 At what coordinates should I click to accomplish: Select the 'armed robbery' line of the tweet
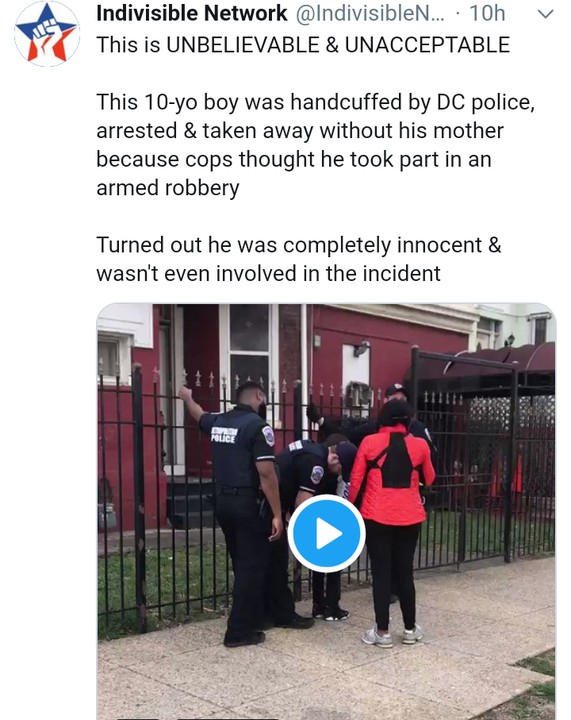pyautogui.click(x=168, y=188)
